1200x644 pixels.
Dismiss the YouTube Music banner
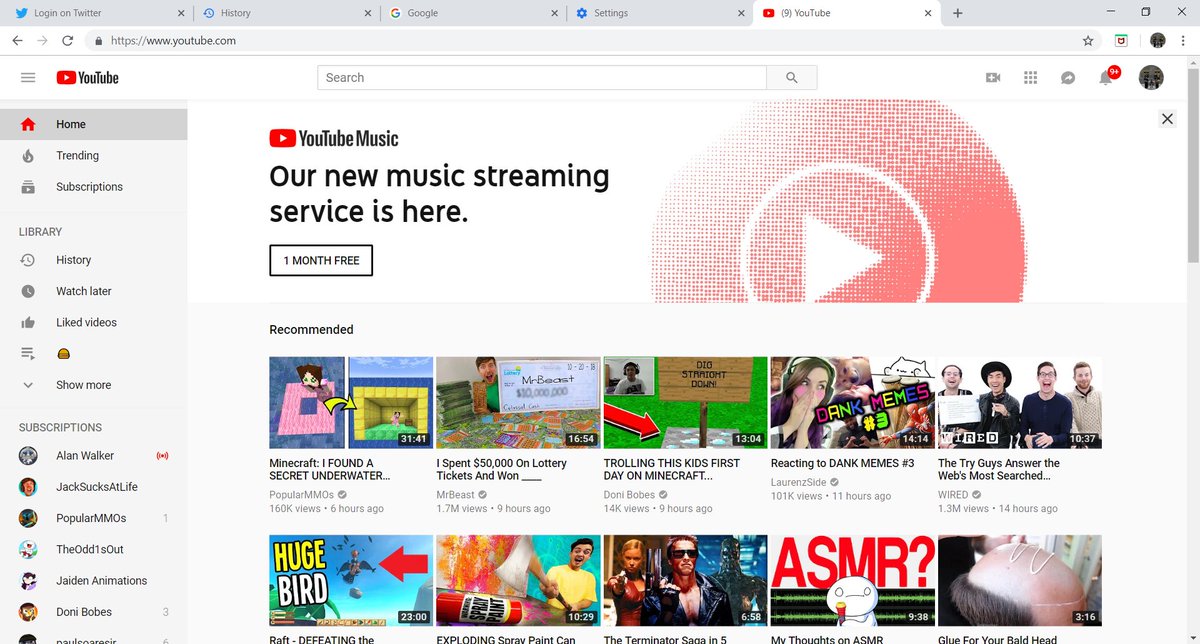tap(1167, 119)
